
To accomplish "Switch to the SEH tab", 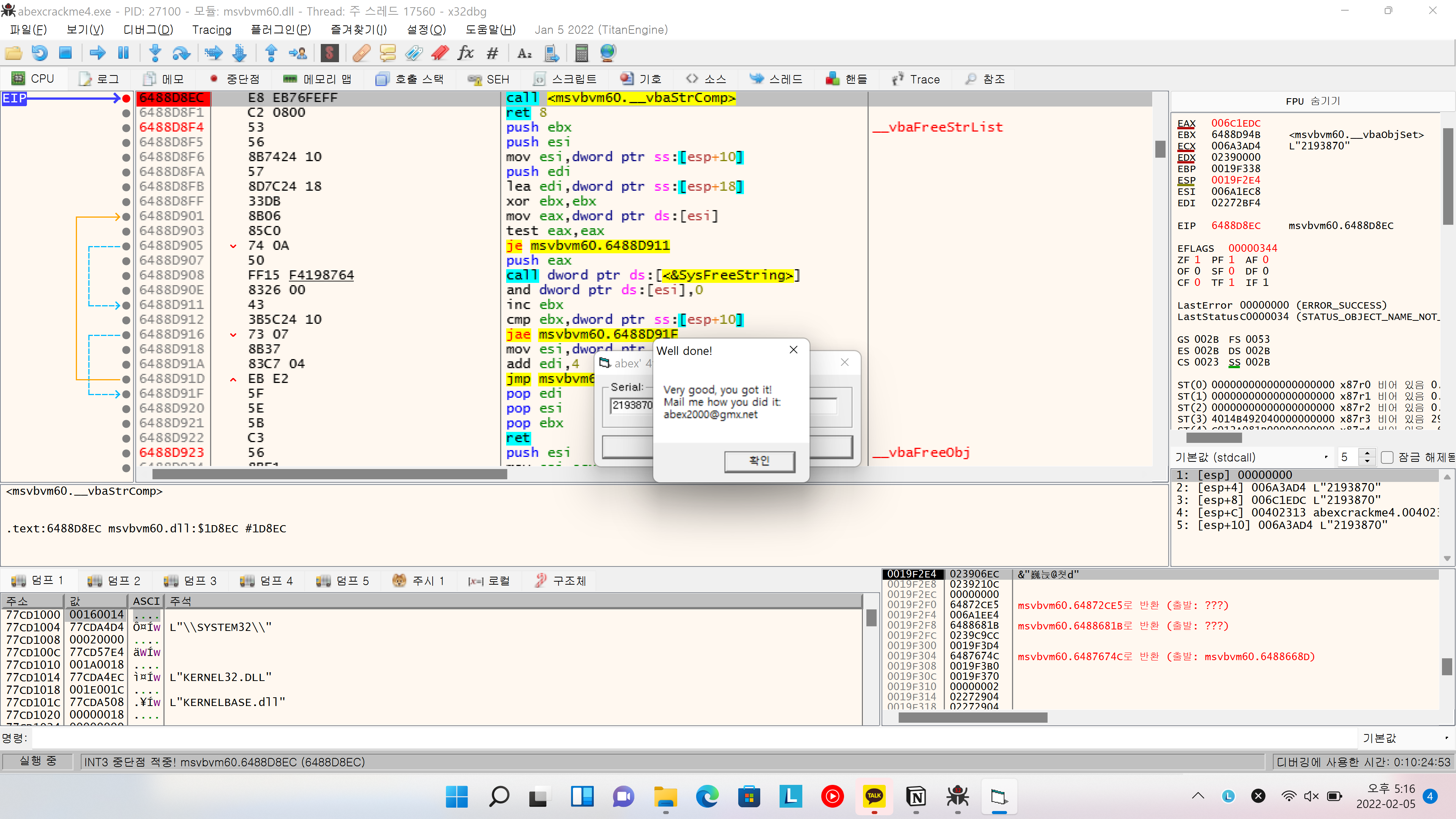I will tap(488, 79).
